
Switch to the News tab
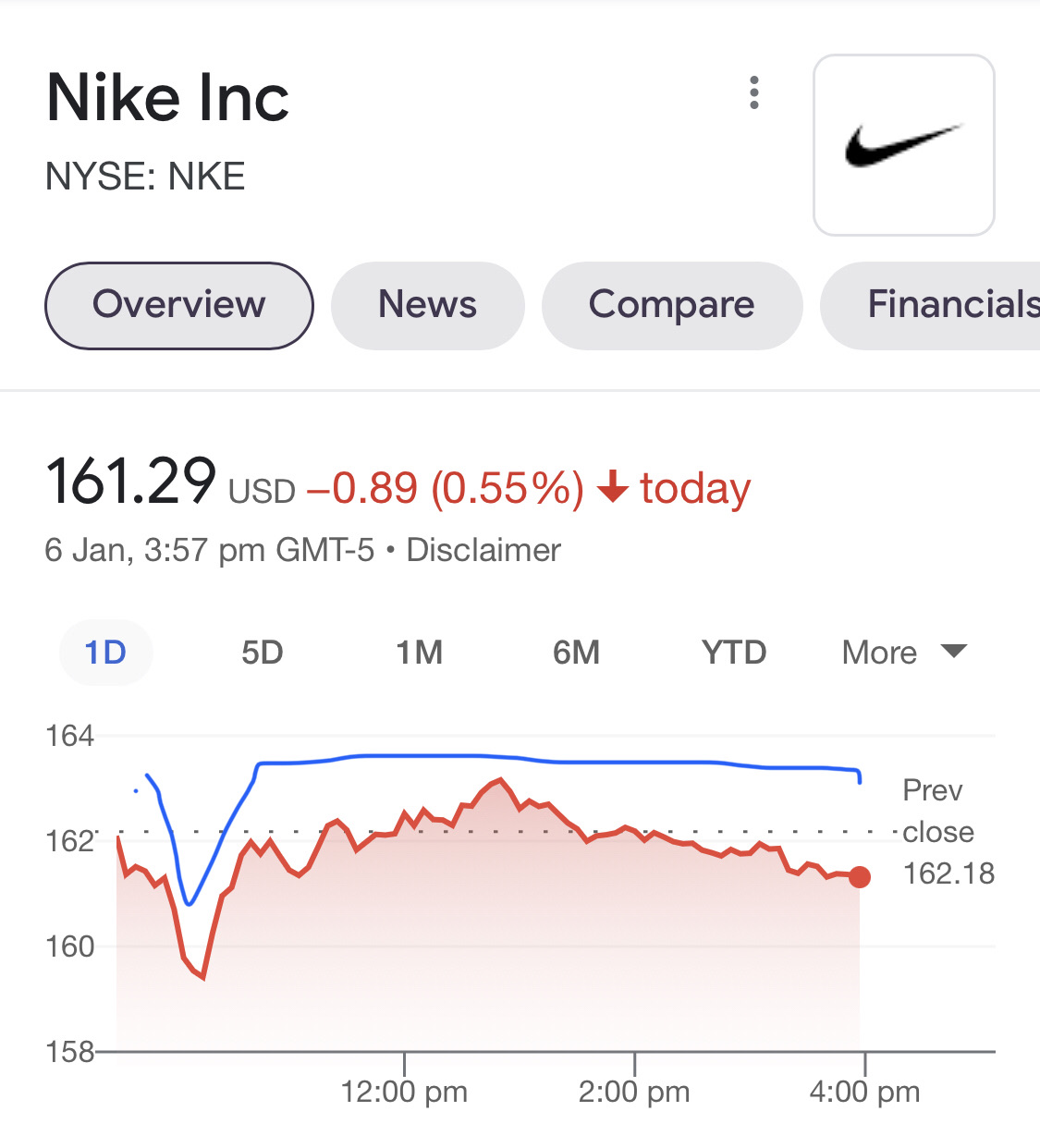pyautogui.click(x=427, y=305)
